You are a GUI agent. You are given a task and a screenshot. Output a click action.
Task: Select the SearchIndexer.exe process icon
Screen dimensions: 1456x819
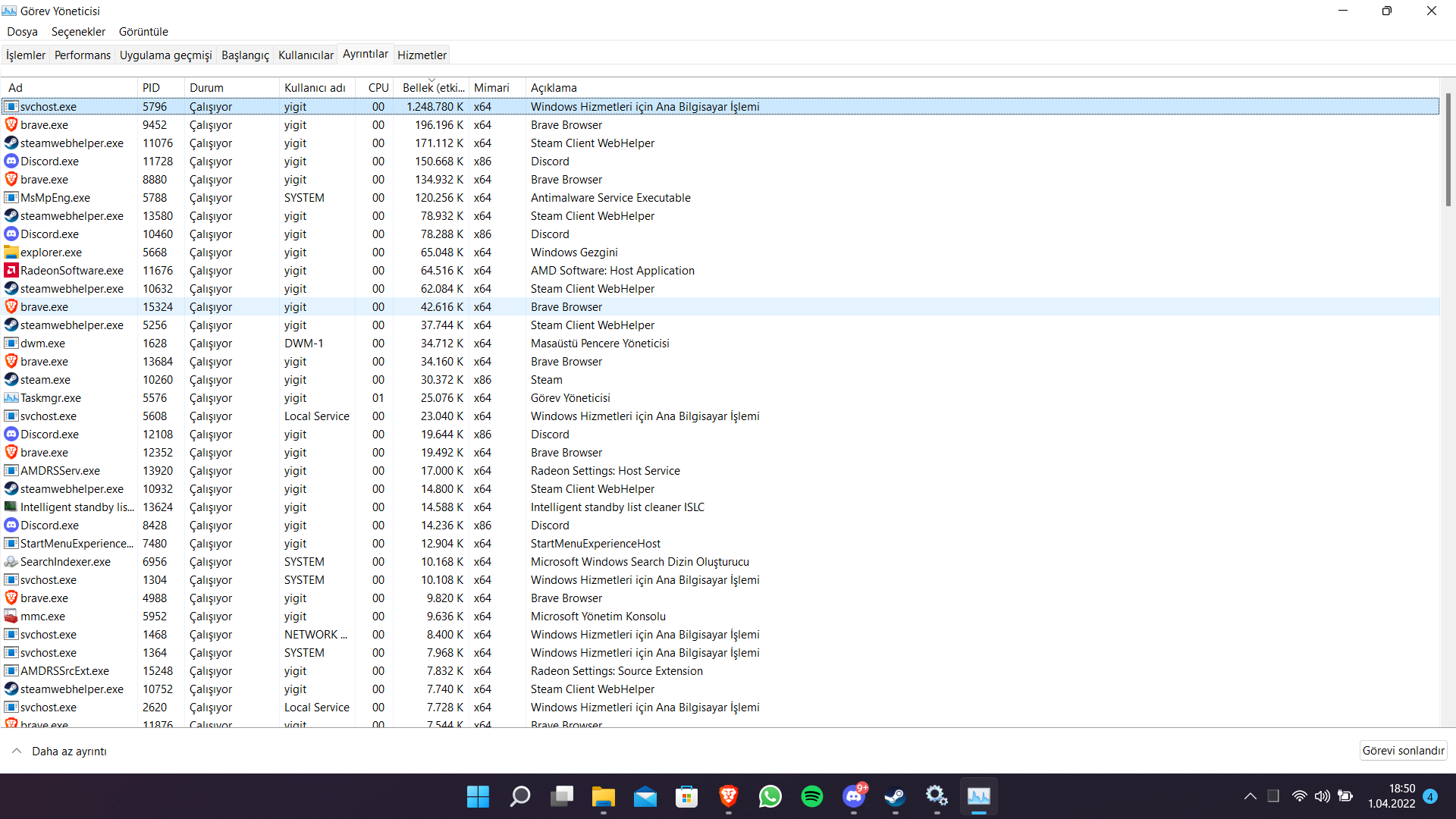pos(11,562)
